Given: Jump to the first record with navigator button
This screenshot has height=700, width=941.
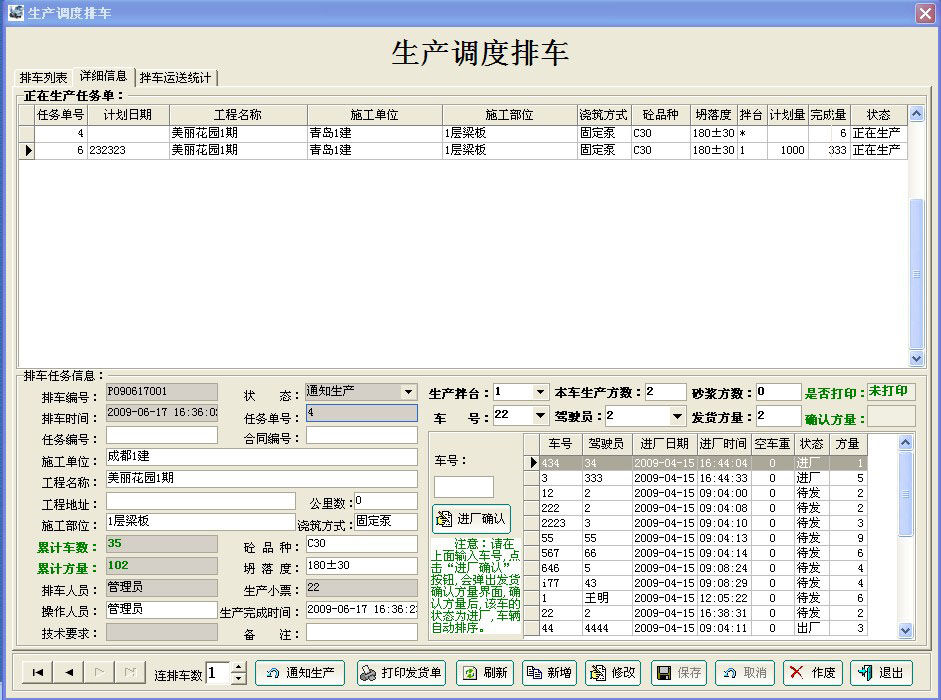Looking at the screenshot, I should tap(38, 672).
